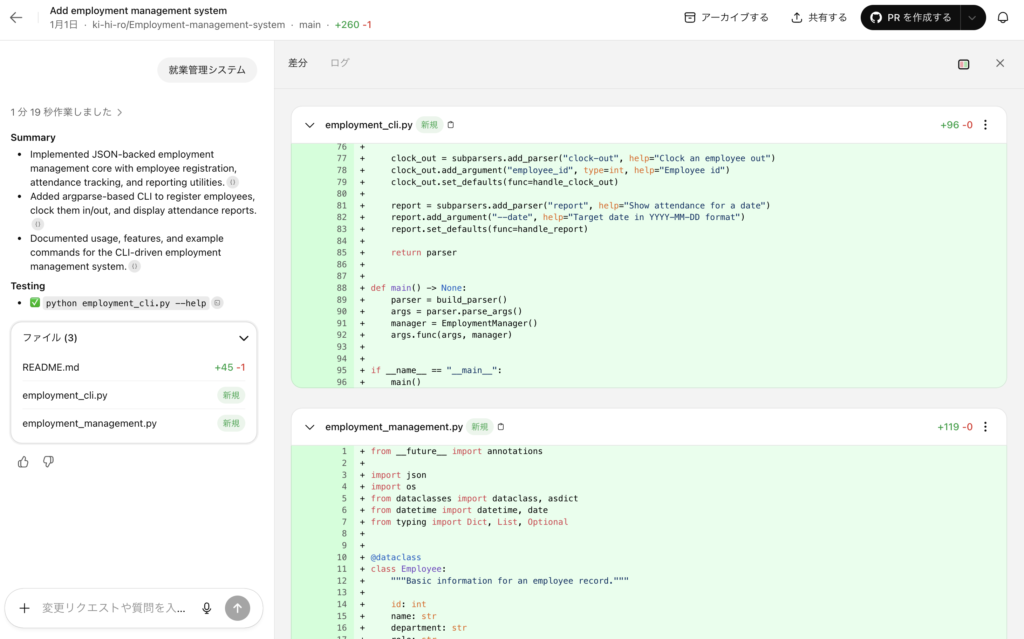Switch to the ログ tab
This screenshot has width=1024, height=639.
[x=340, y=63]
